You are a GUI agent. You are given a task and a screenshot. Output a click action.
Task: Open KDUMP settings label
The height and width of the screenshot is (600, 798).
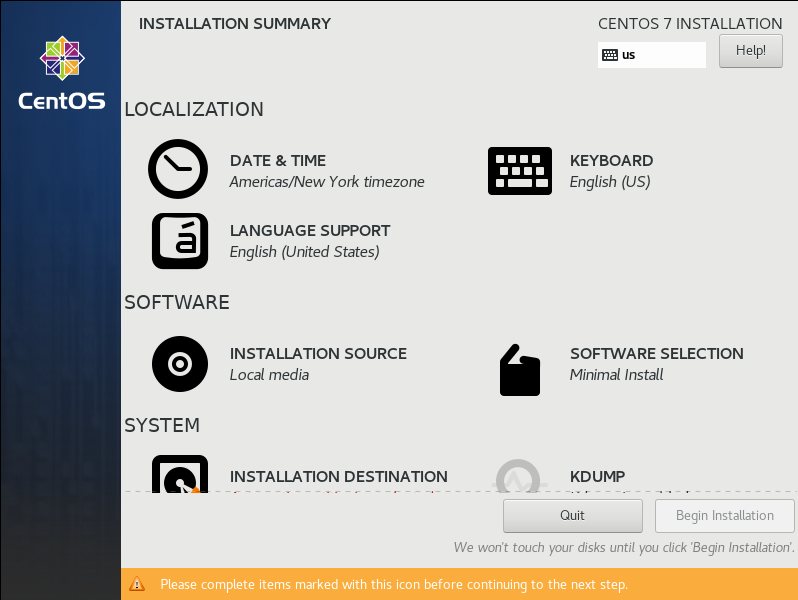point(597,476)
